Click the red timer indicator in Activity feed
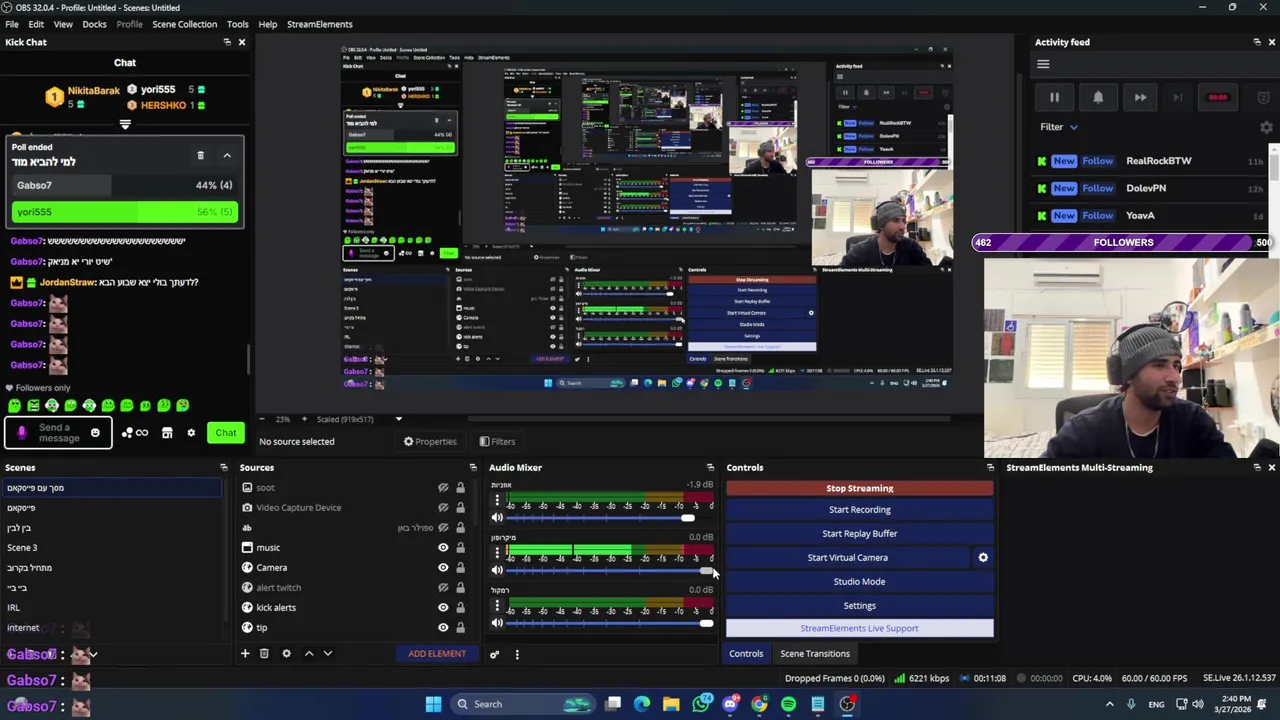Viewport: 1280px width, 720px height. [x=1218, y=97]
